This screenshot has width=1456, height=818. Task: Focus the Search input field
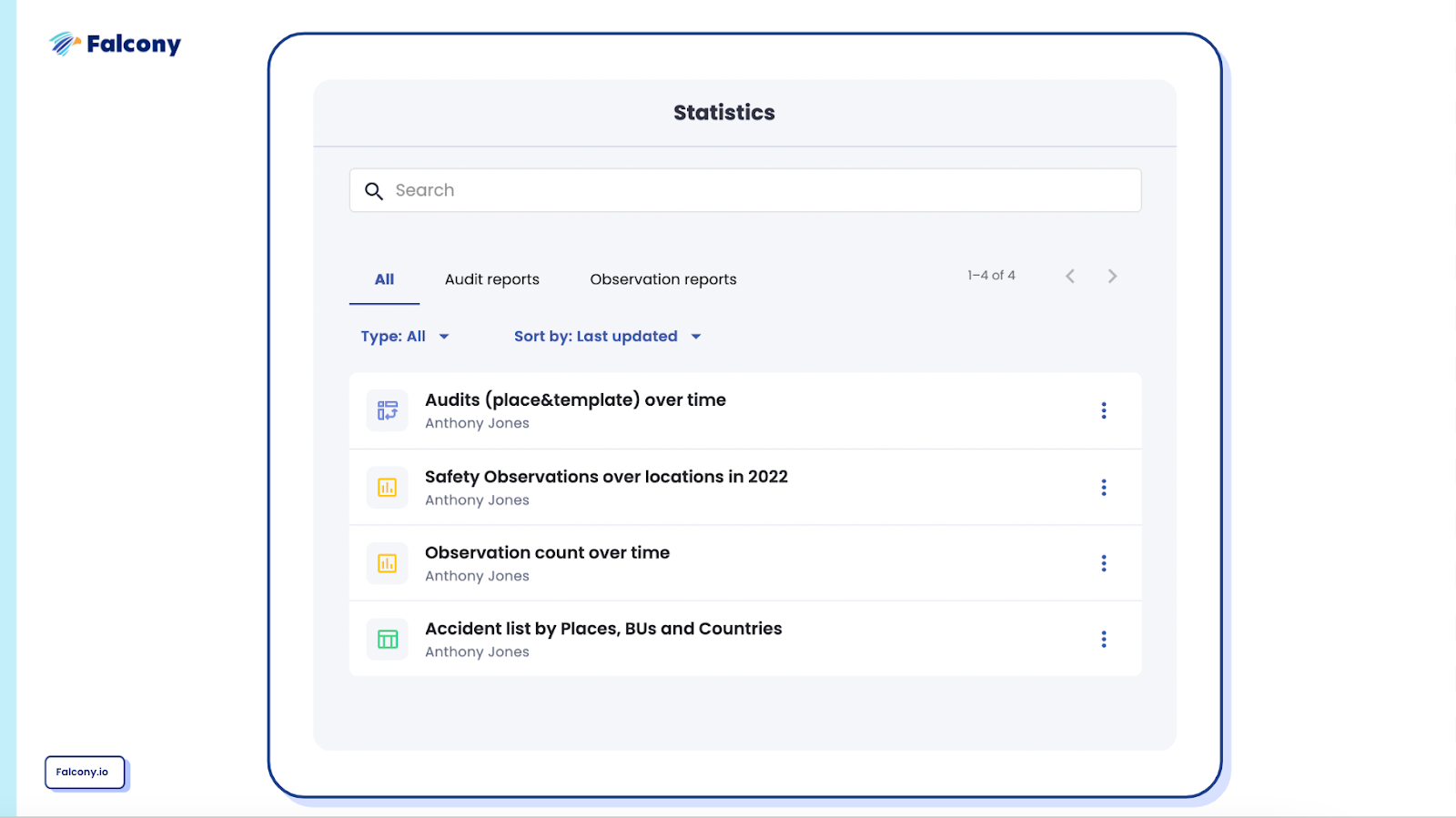755,191
